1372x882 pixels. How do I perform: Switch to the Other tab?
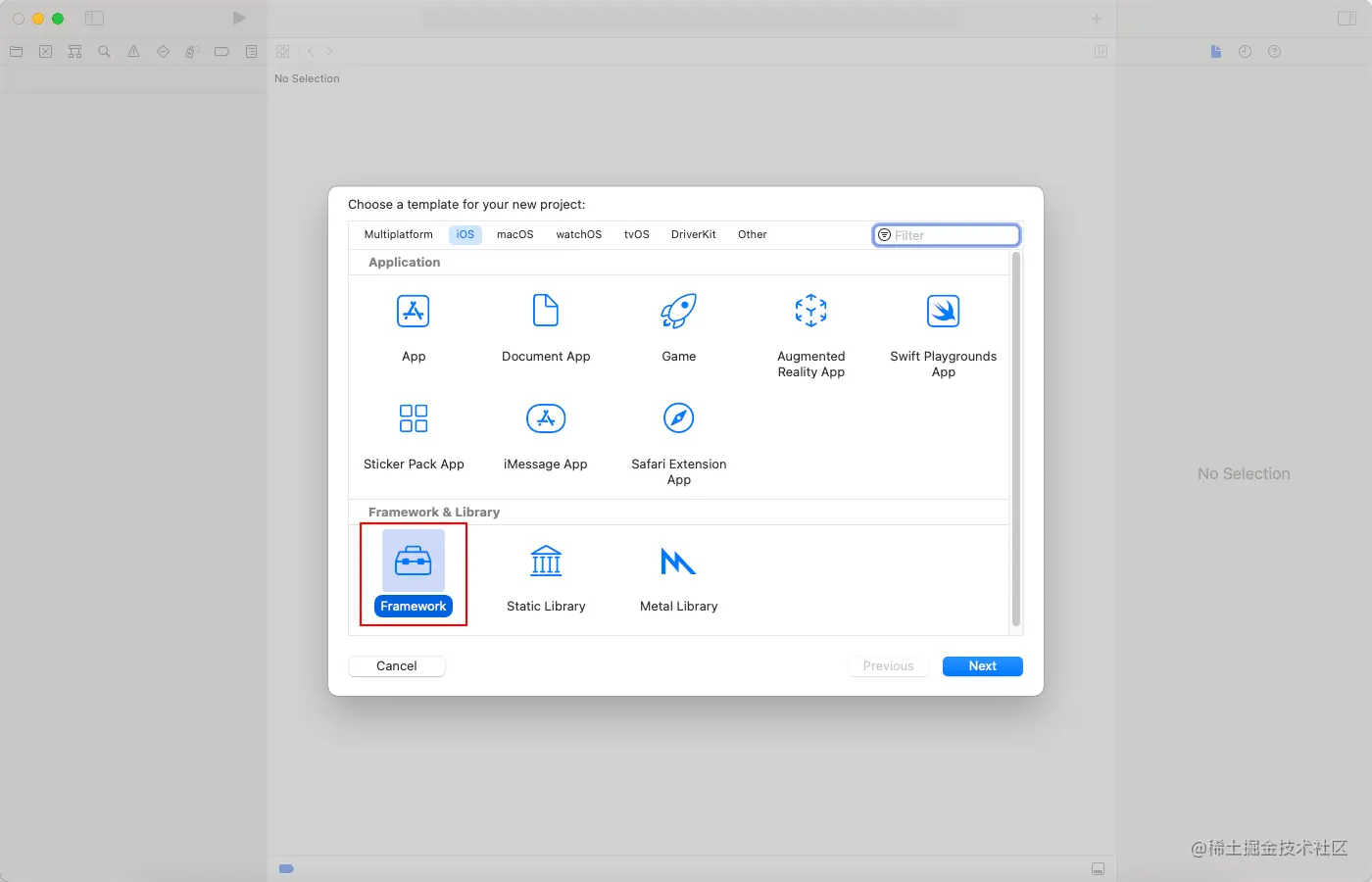click(753, 235)
